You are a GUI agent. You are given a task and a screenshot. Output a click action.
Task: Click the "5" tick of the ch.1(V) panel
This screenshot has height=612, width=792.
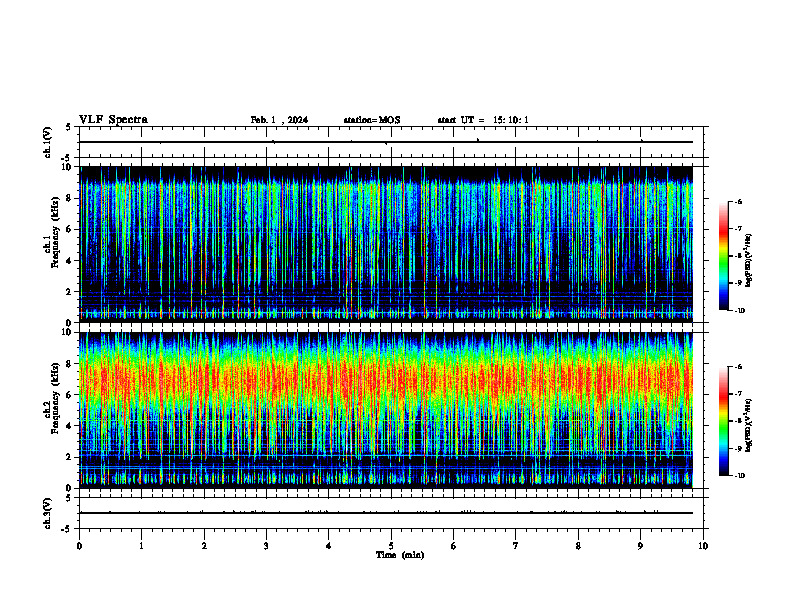[x=69, y=128]
